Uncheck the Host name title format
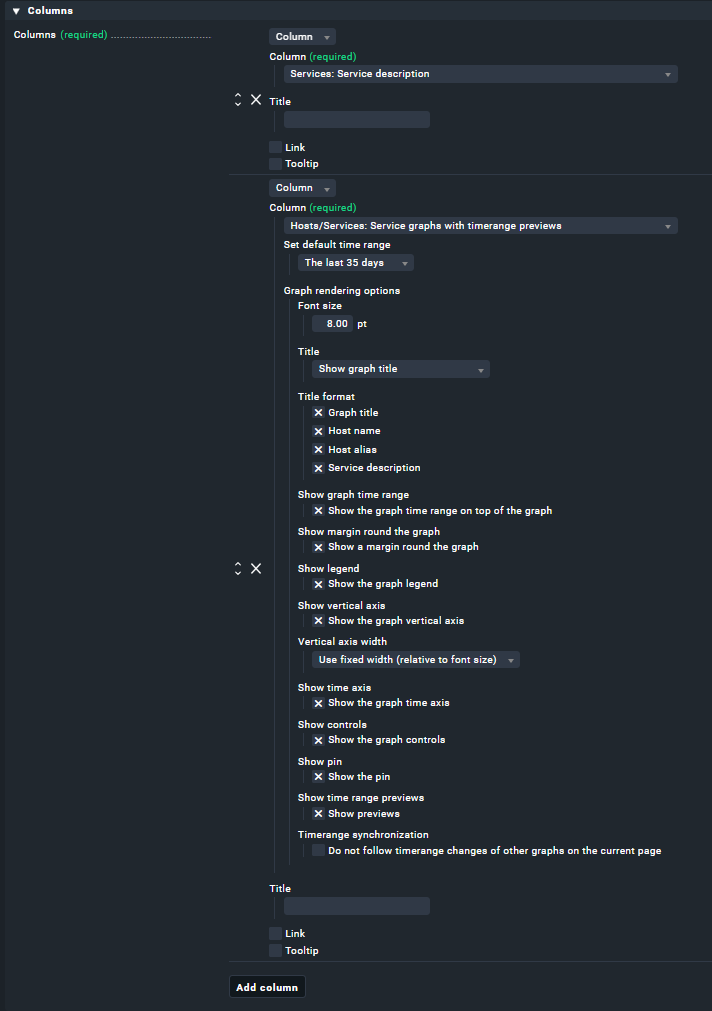The width and height of the screenshot is (712, 1011). (x=319, y=431)
